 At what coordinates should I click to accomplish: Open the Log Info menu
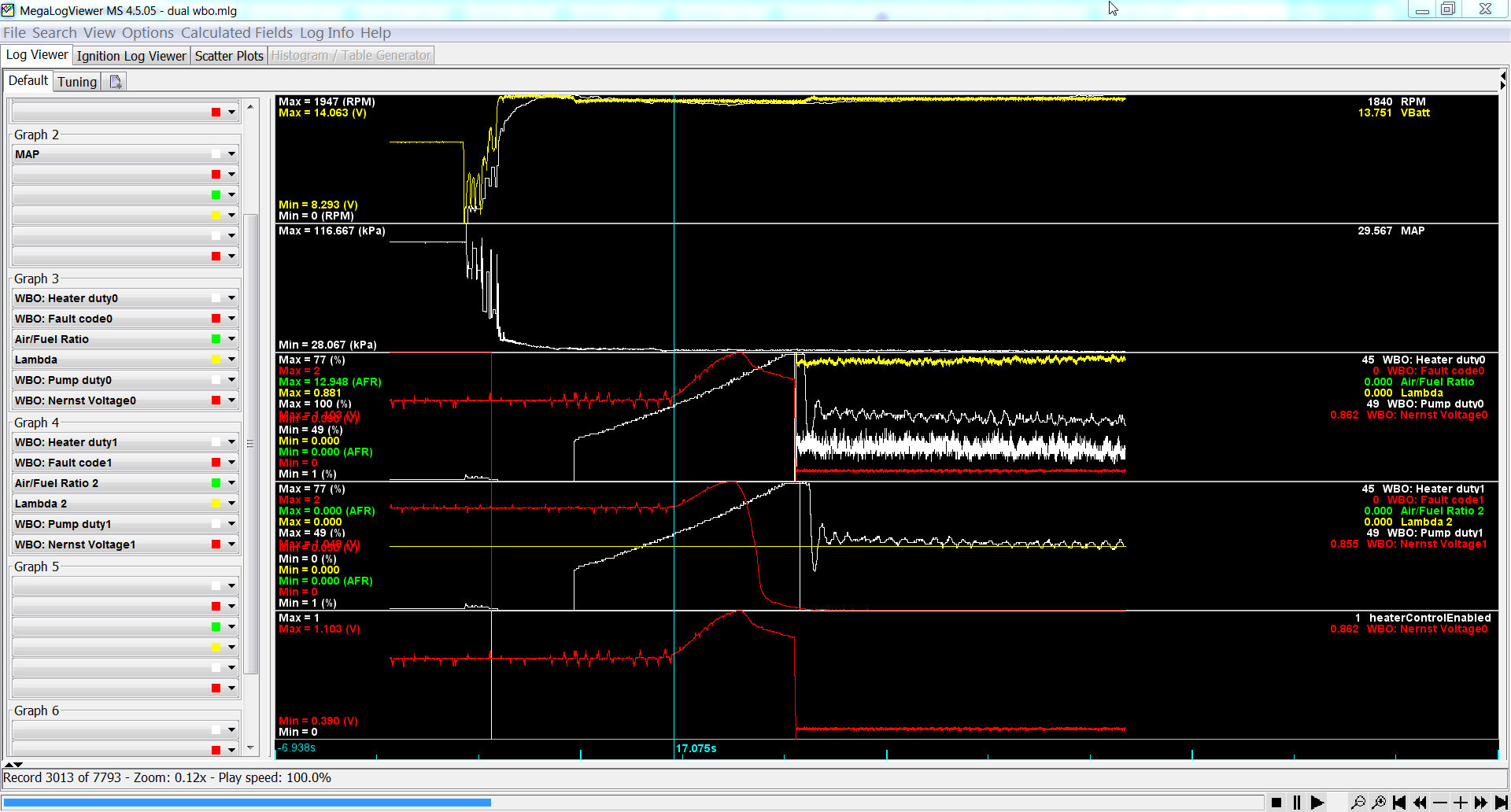click(x=327, y=32)
